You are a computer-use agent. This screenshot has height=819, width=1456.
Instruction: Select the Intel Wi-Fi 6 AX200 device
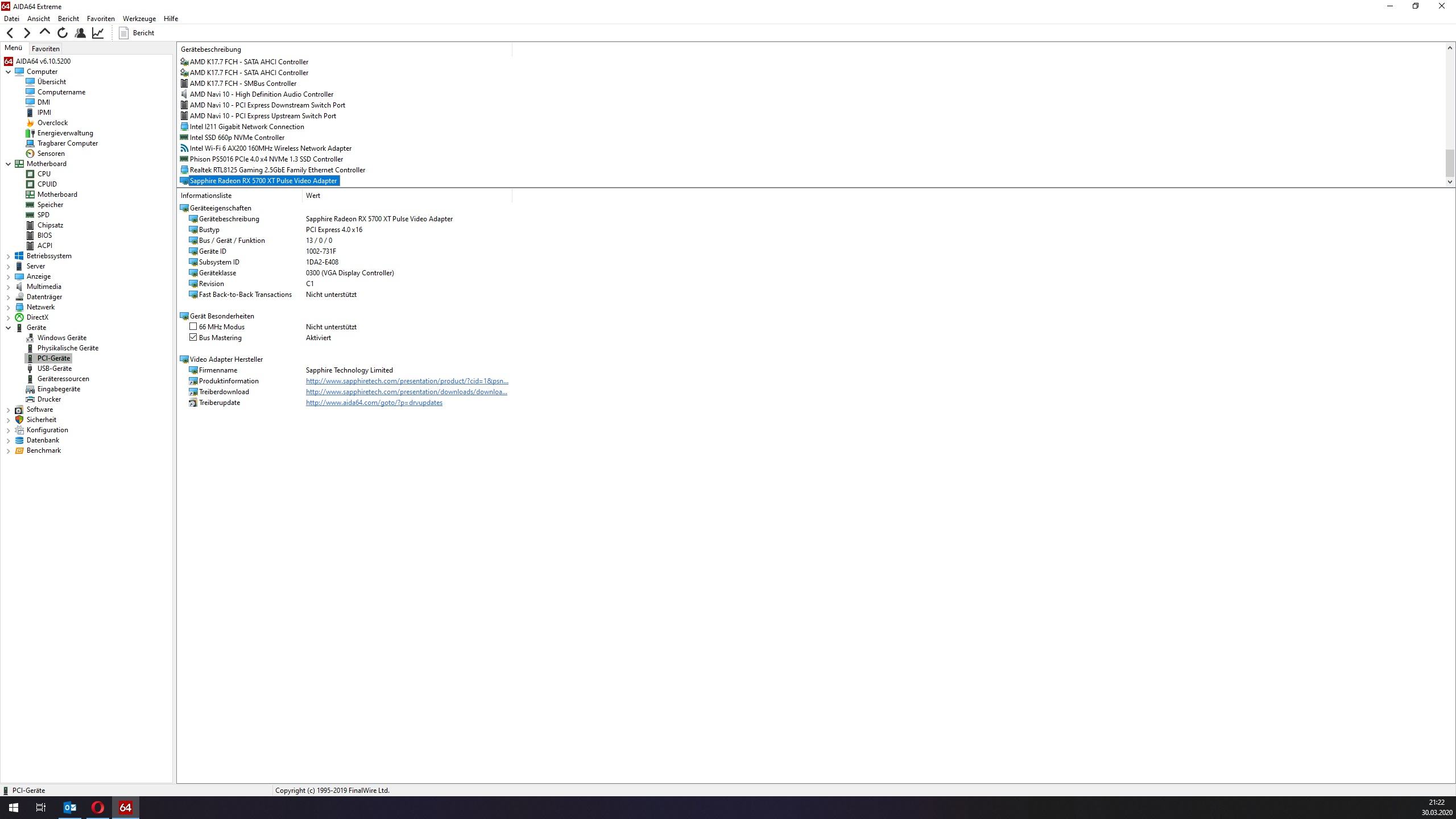click(x=271, y=148)
